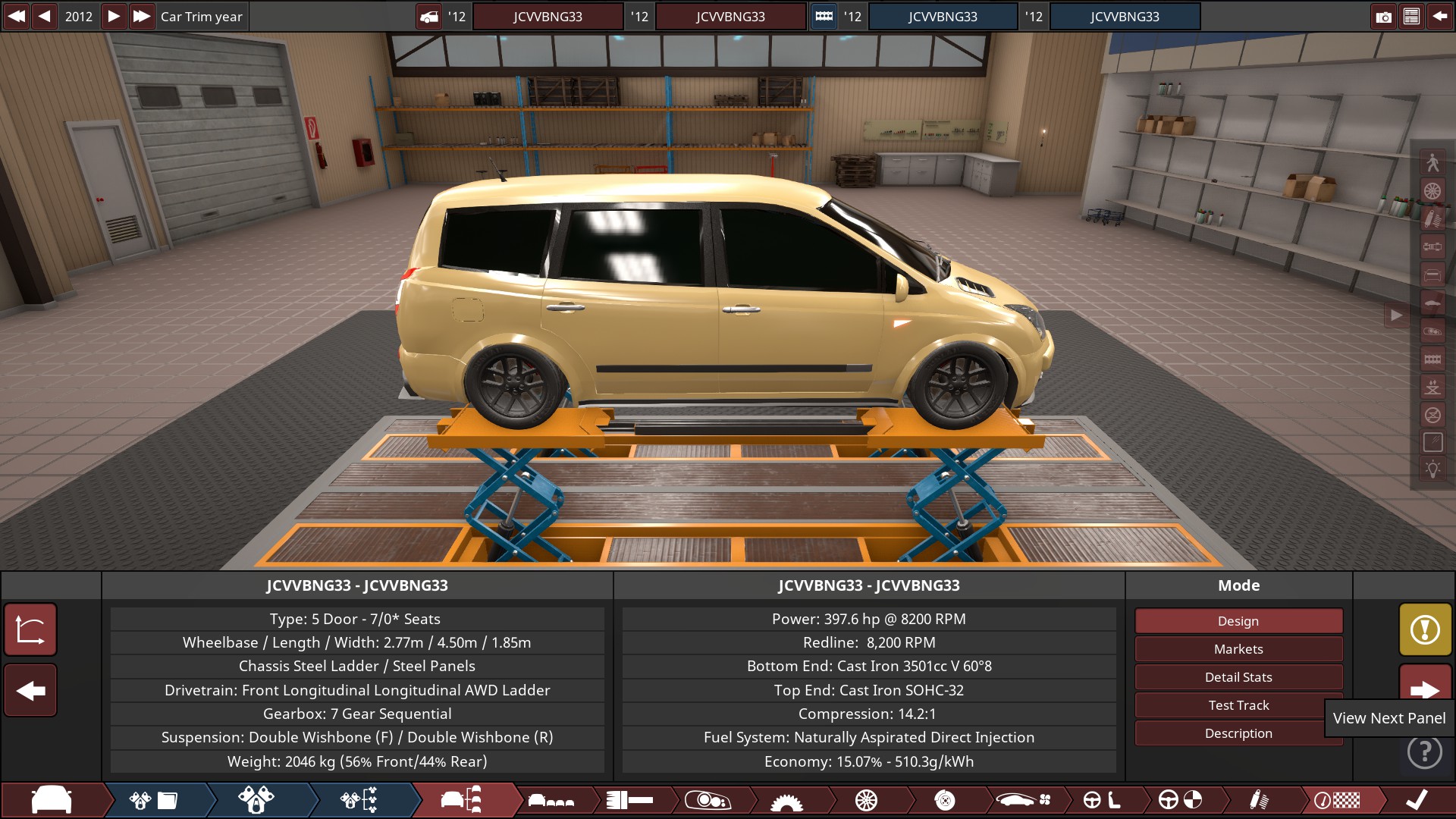Toggle suspension spring view in side toolbar

point(1432,218)
